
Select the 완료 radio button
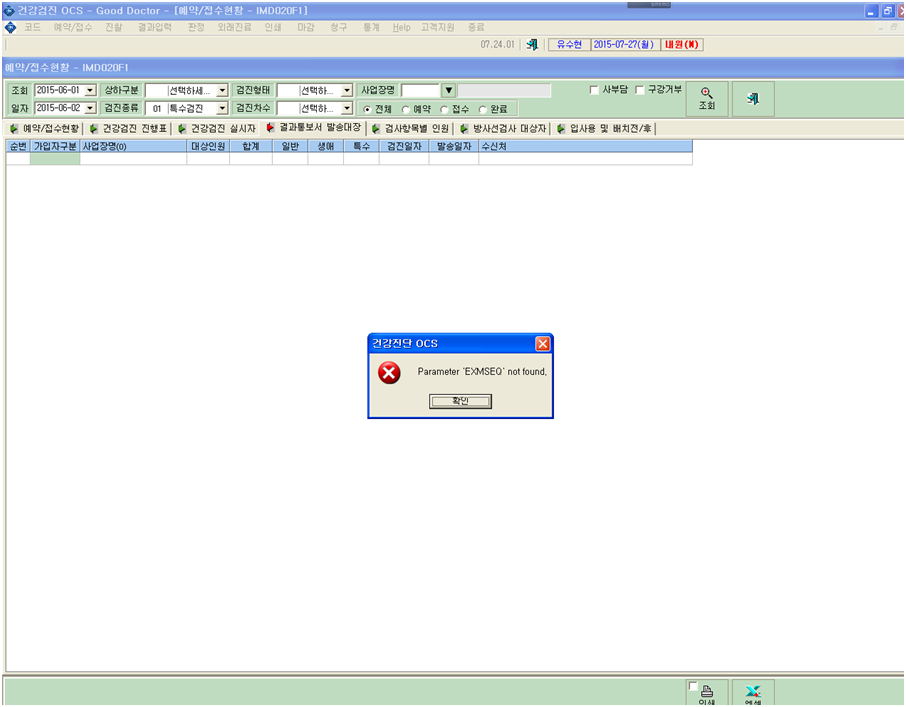pyautogui.click(x=482, y=109)
